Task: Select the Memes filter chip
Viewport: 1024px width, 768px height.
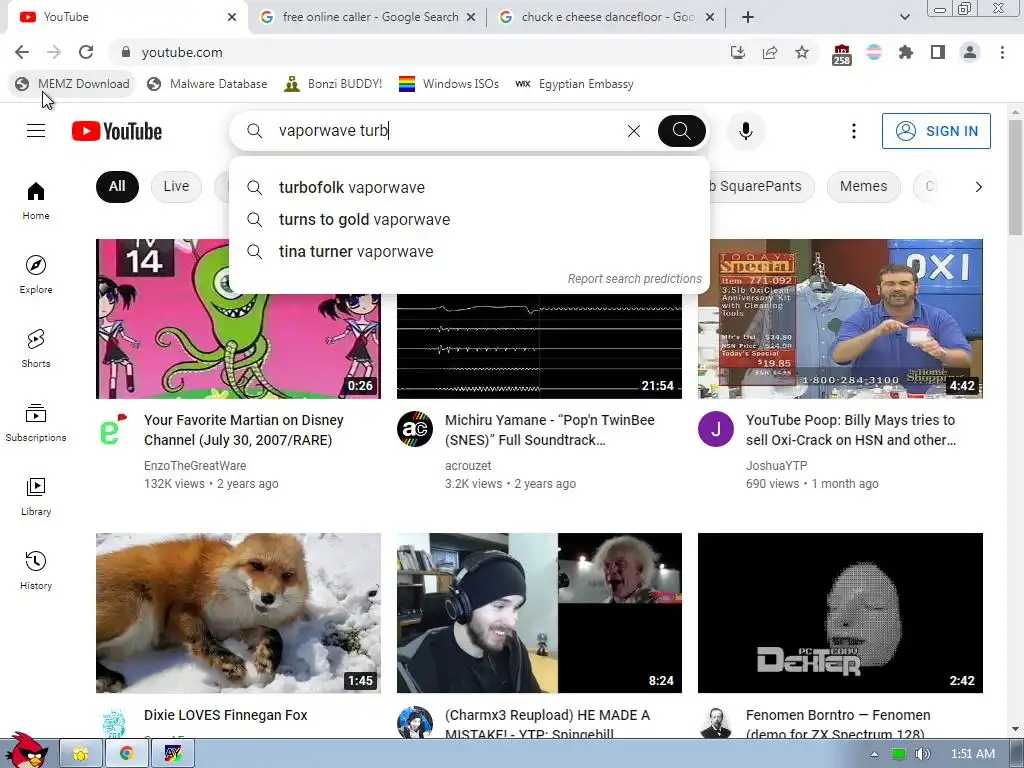Action: coord(863,187)
